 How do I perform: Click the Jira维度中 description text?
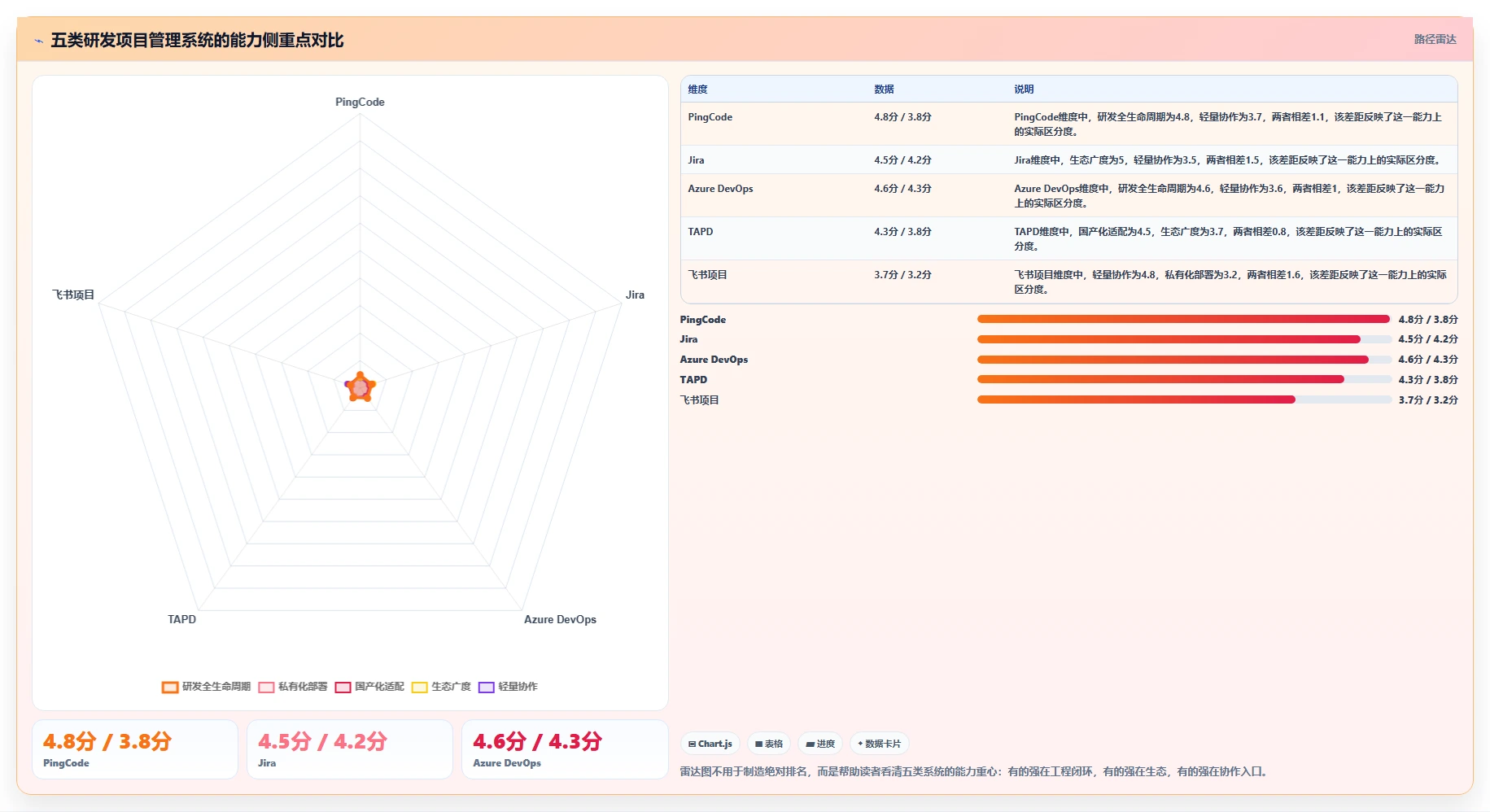(1228, 160)
